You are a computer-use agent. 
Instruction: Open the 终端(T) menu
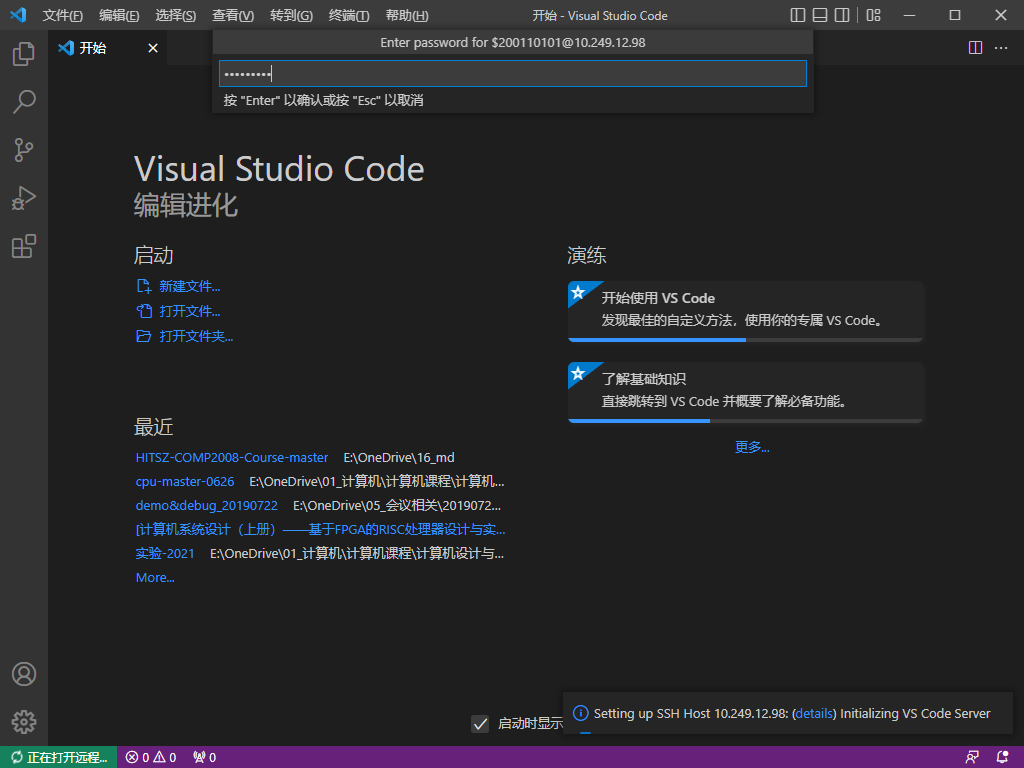point(349,16)
